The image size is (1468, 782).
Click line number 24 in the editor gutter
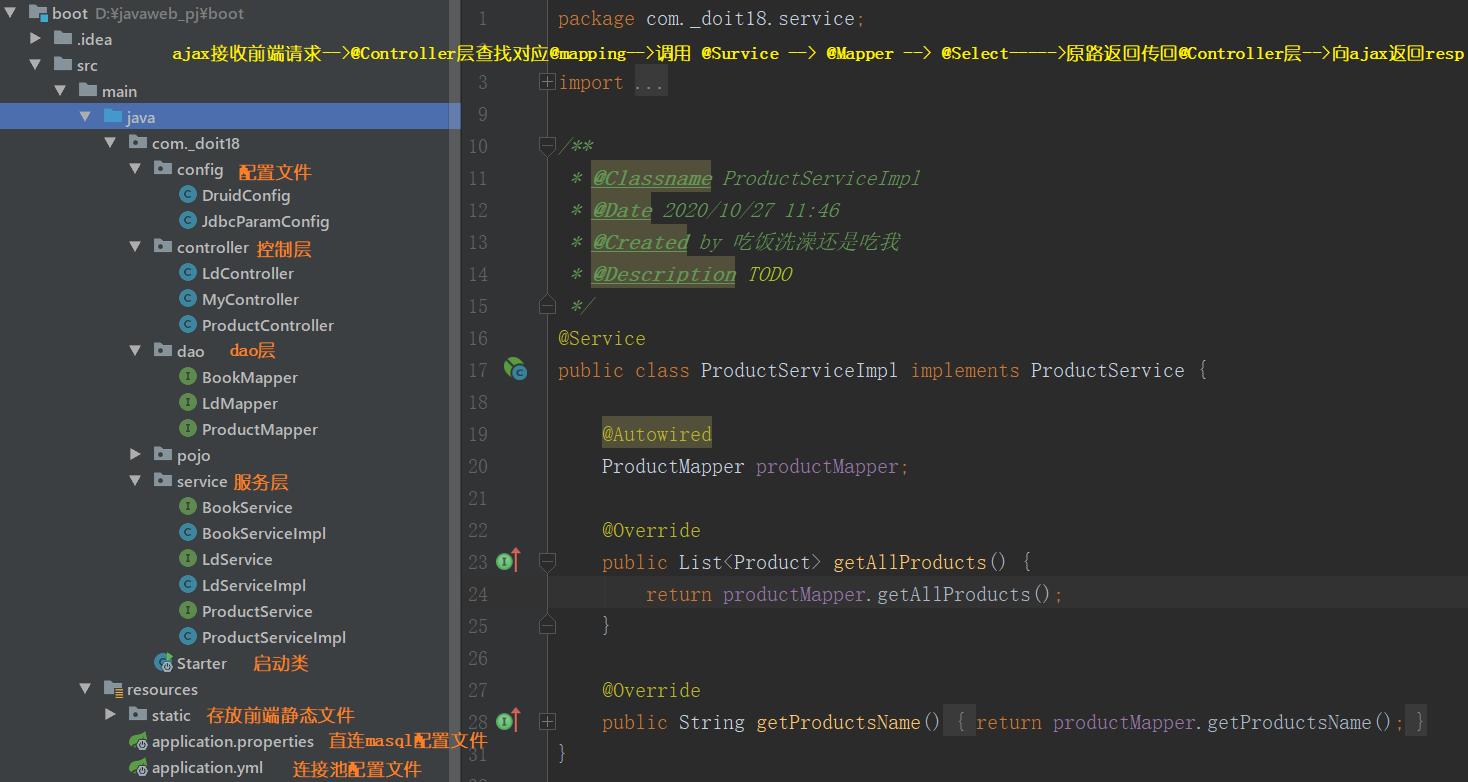(478, 593)
